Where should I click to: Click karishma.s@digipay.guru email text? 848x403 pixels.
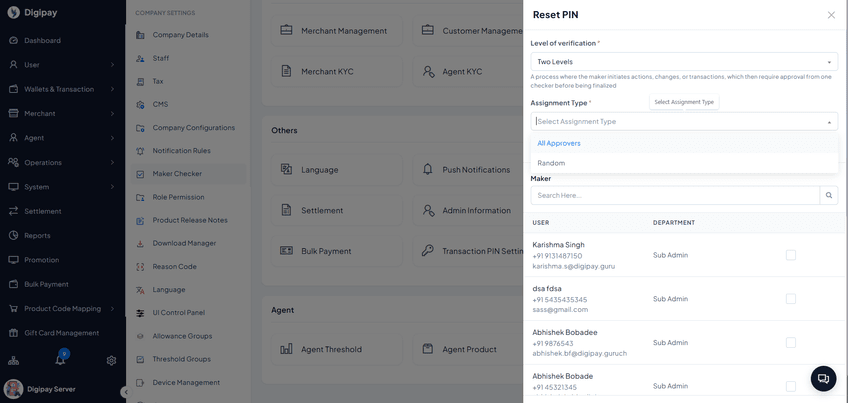(574, 266)
